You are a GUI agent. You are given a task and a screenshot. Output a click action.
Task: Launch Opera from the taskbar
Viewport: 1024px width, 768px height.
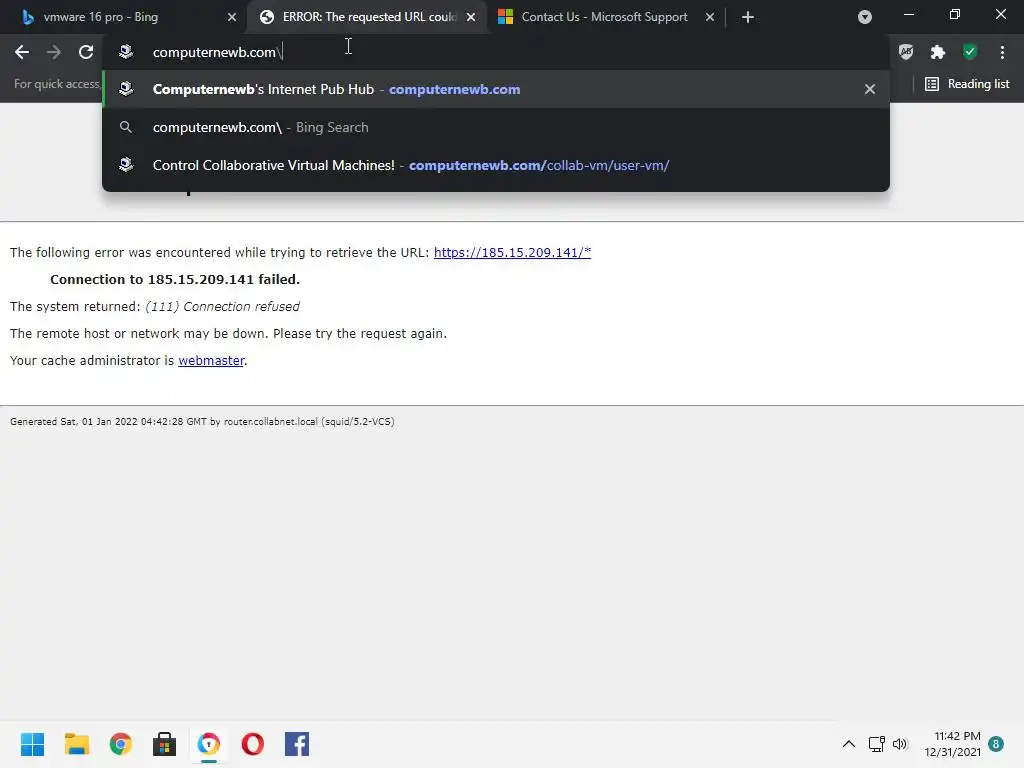(253, 744)
